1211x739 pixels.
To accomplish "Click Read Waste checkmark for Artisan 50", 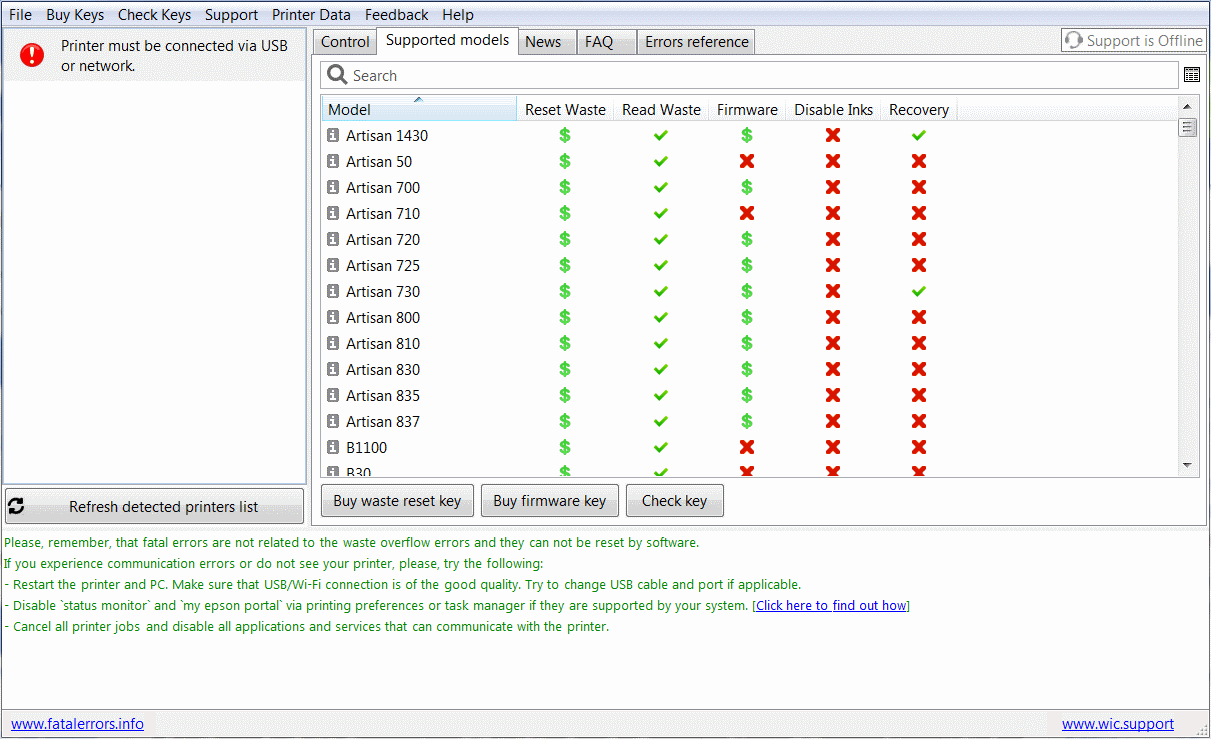I will [661, 161].
